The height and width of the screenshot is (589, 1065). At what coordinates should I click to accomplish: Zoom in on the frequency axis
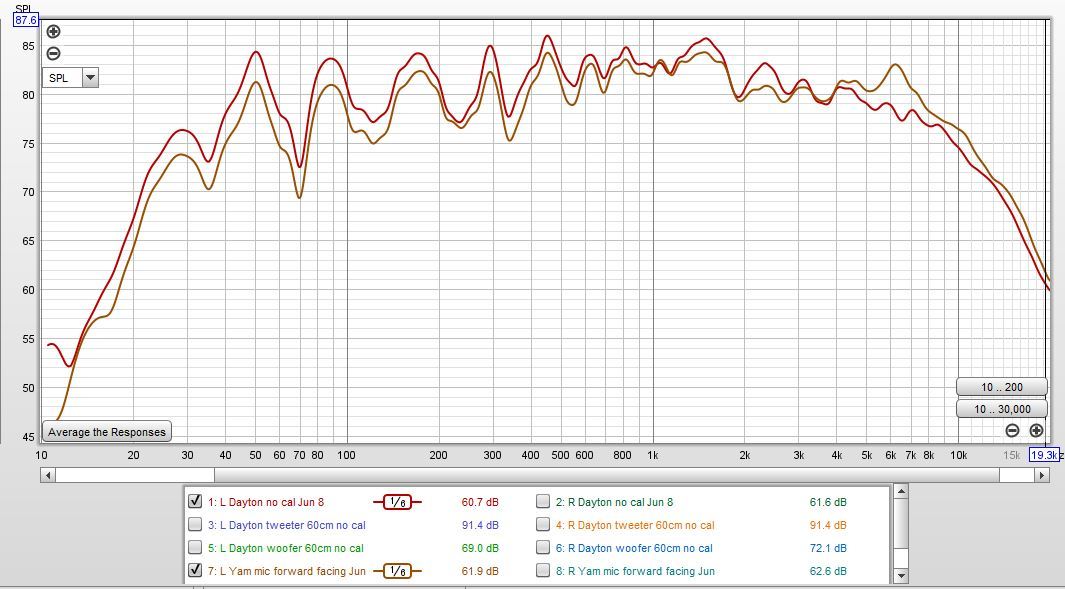tap(1036, 430)
